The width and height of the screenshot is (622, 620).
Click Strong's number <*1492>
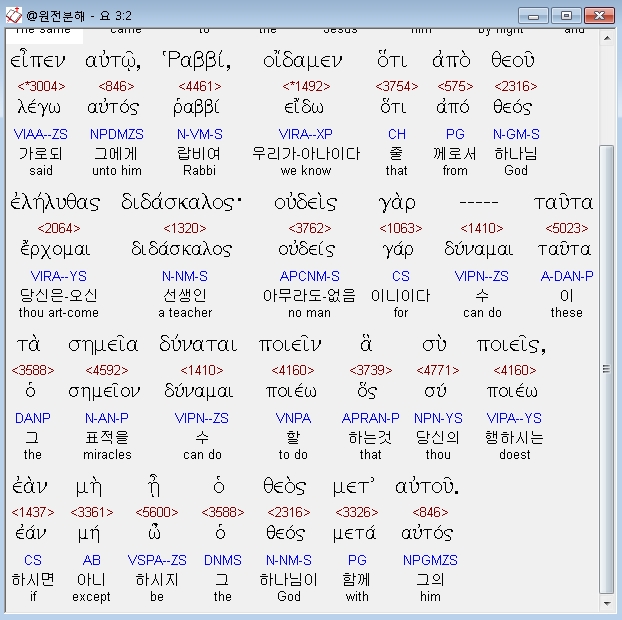point(306,86)
